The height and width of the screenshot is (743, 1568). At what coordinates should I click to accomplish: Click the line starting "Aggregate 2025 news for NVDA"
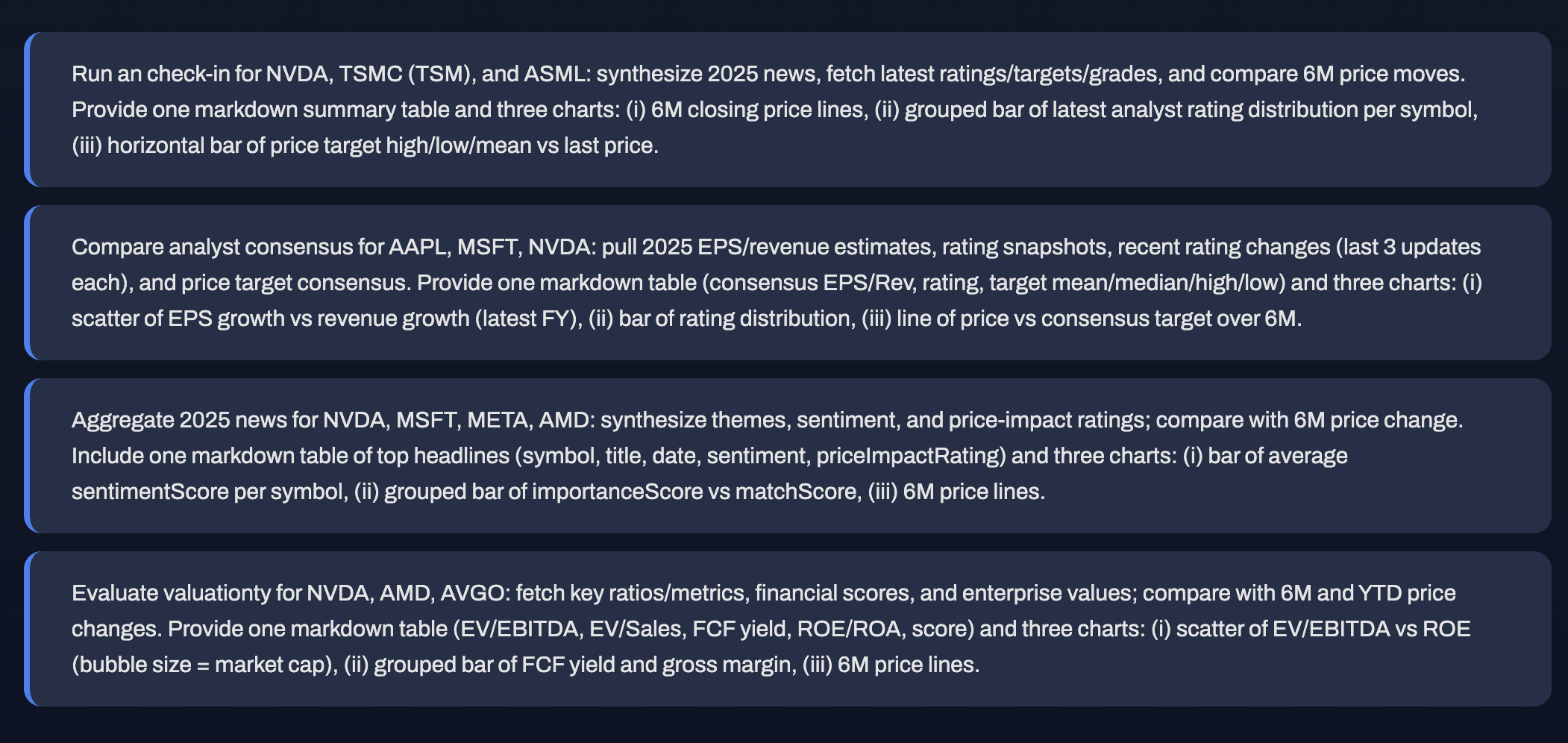[767, 420]
